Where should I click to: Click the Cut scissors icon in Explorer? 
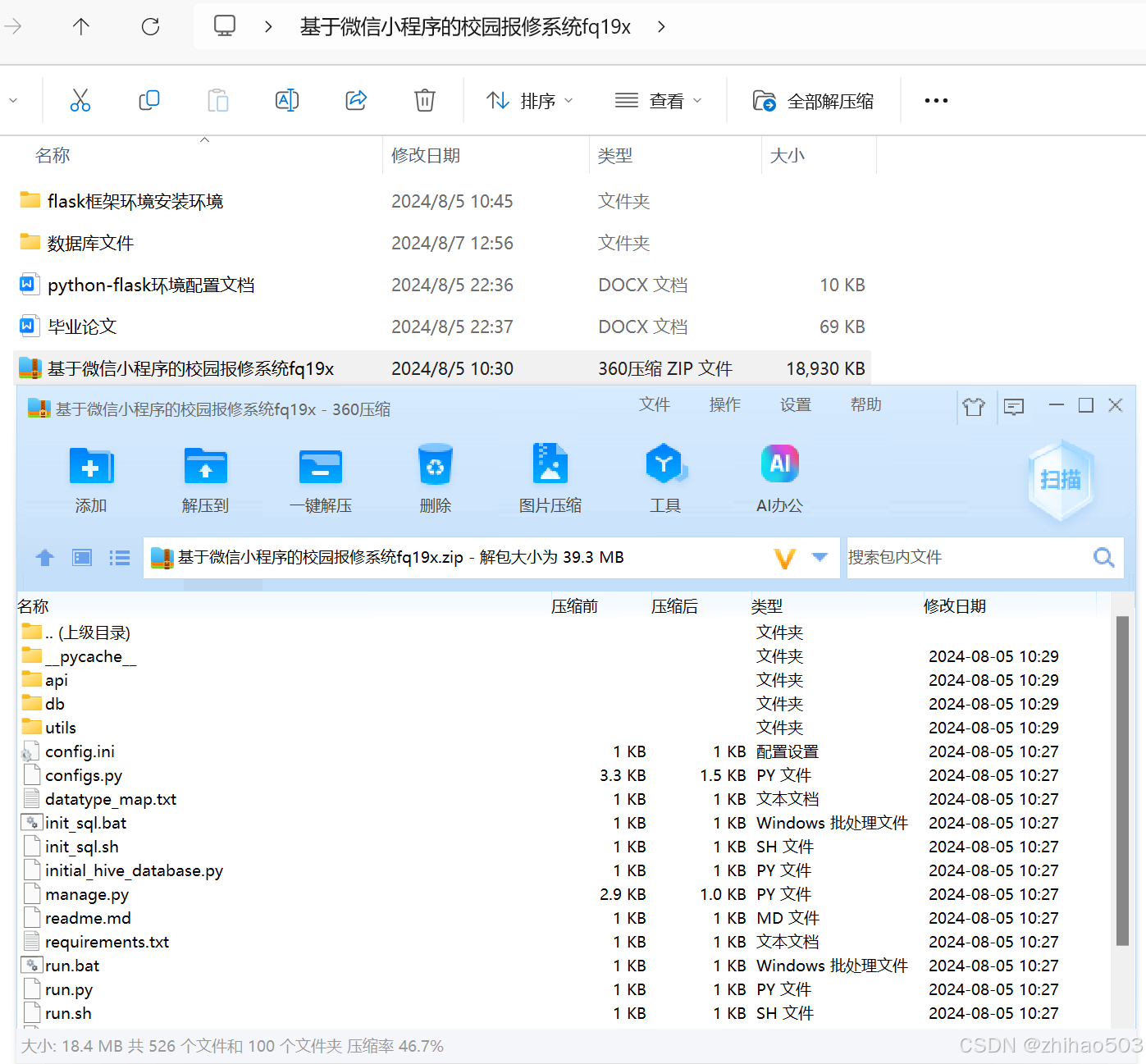pos(80,99)
